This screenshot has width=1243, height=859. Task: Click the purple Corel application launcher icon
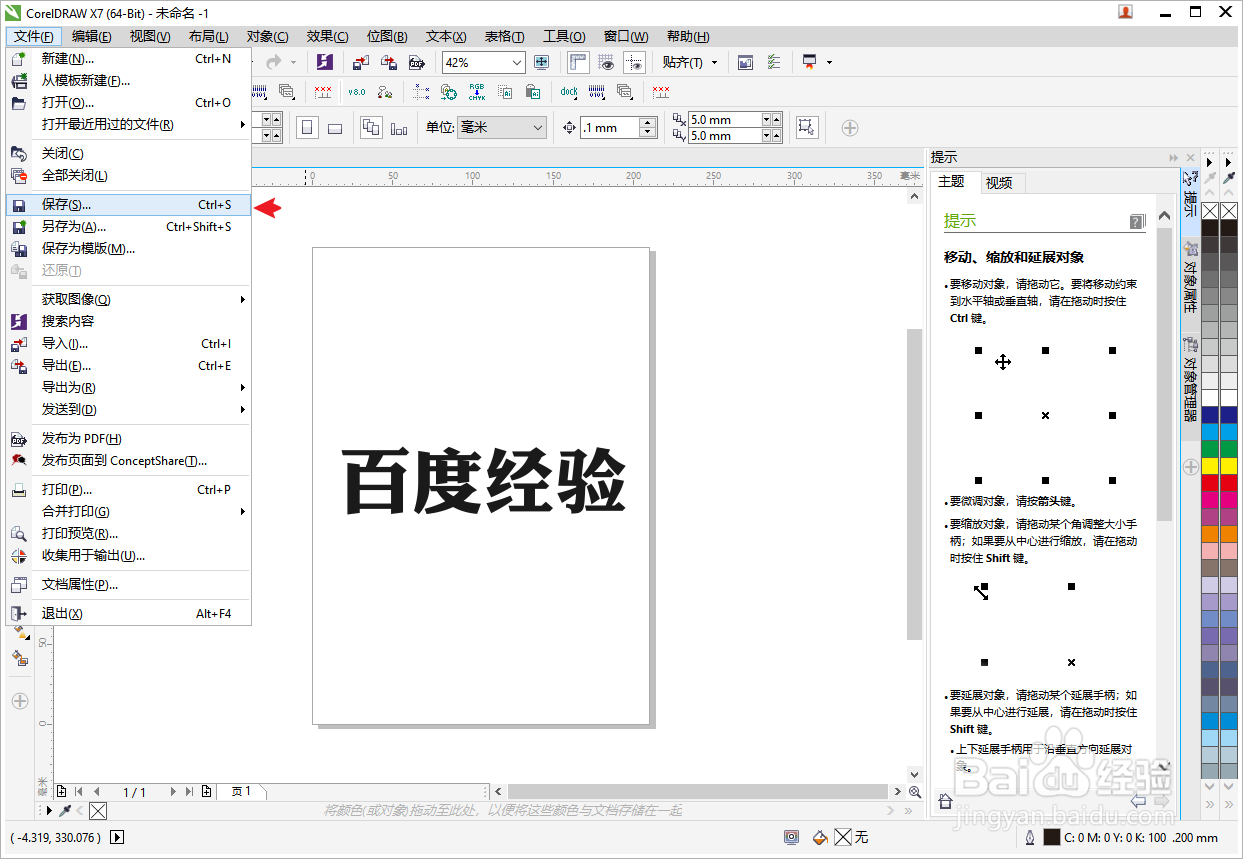click(323, 62)
